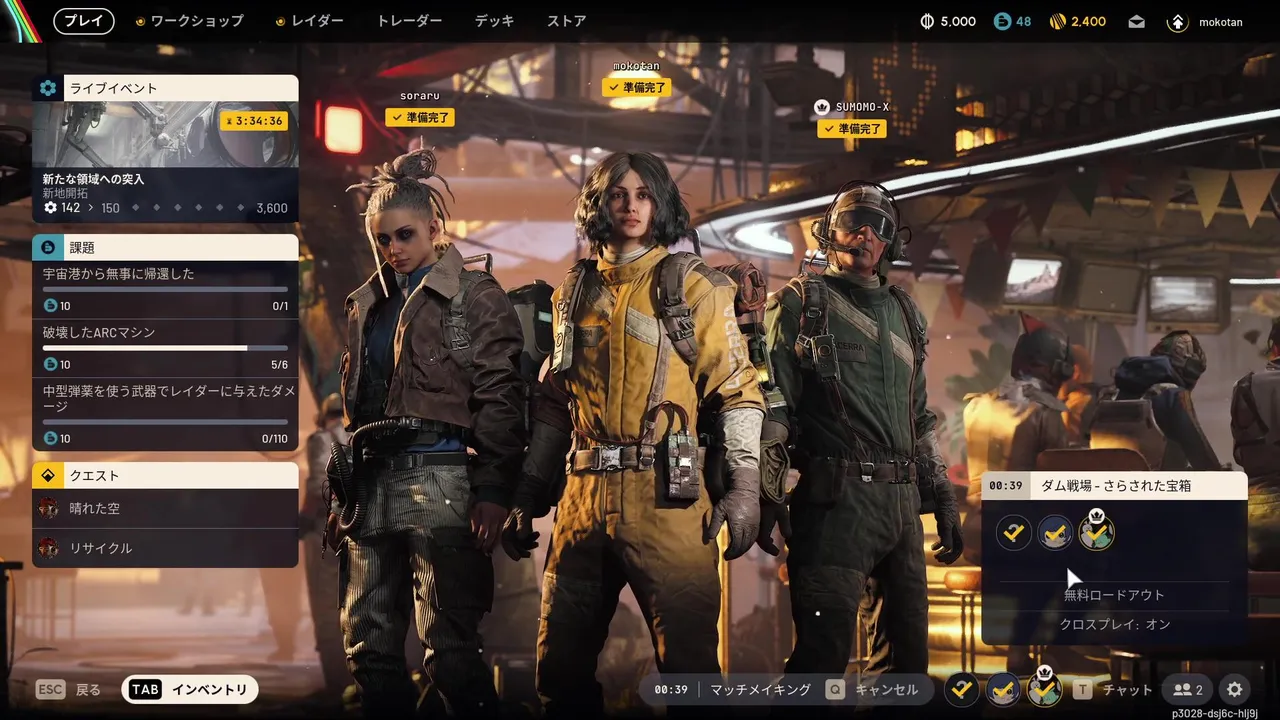Click the ライブイベント gear icon
1280x720 pixels.
[x=47, y=88]
